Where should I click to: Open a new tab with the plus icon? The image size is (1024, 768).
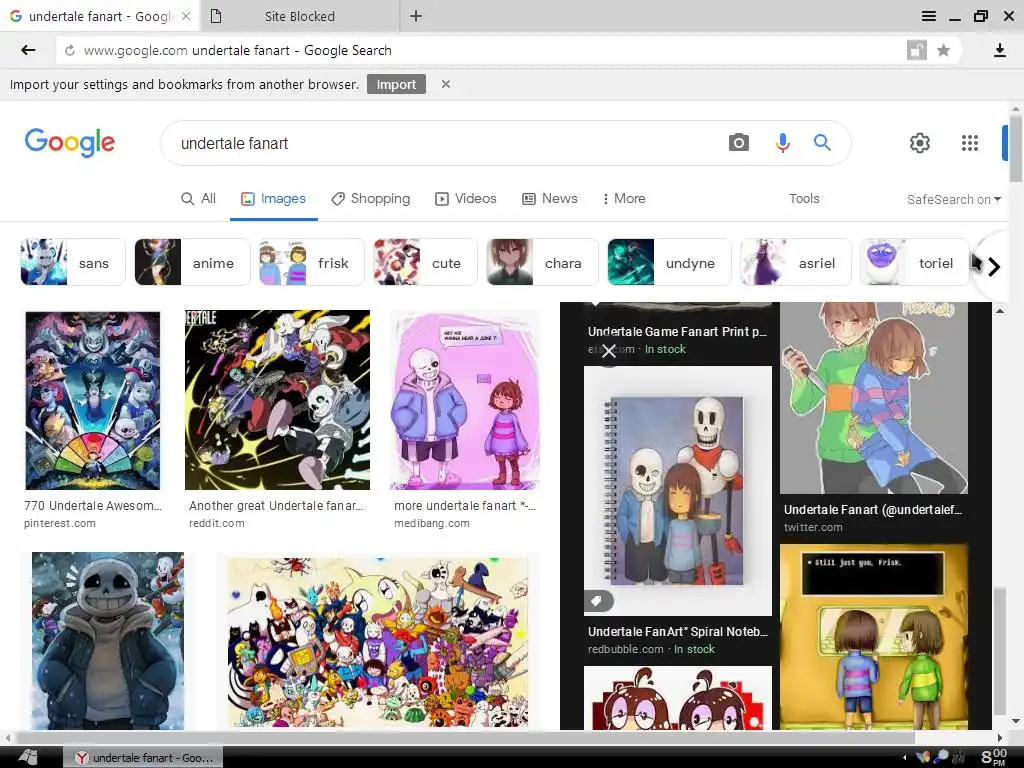coord(416,16)
